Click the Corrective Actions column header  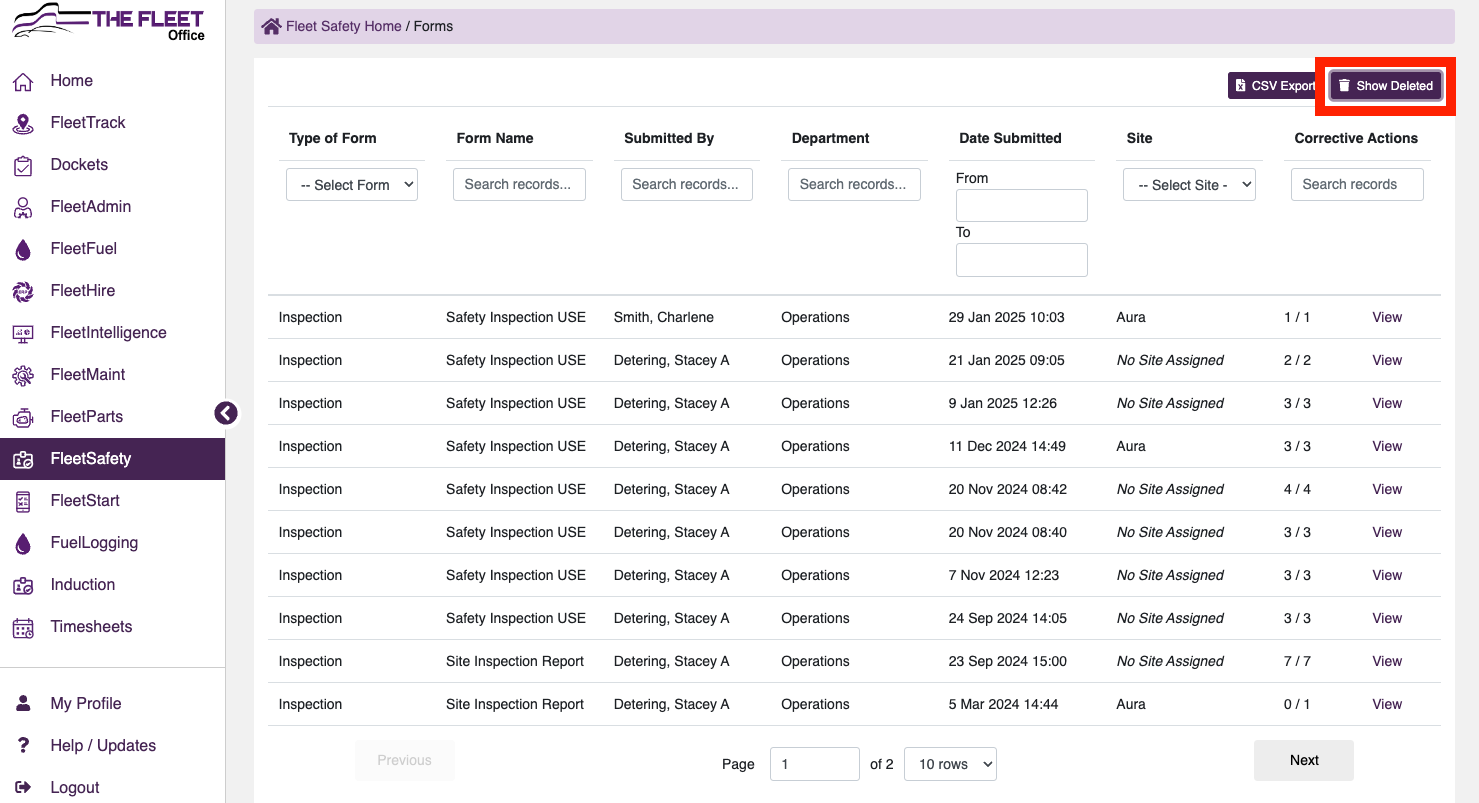point(1356,139)
